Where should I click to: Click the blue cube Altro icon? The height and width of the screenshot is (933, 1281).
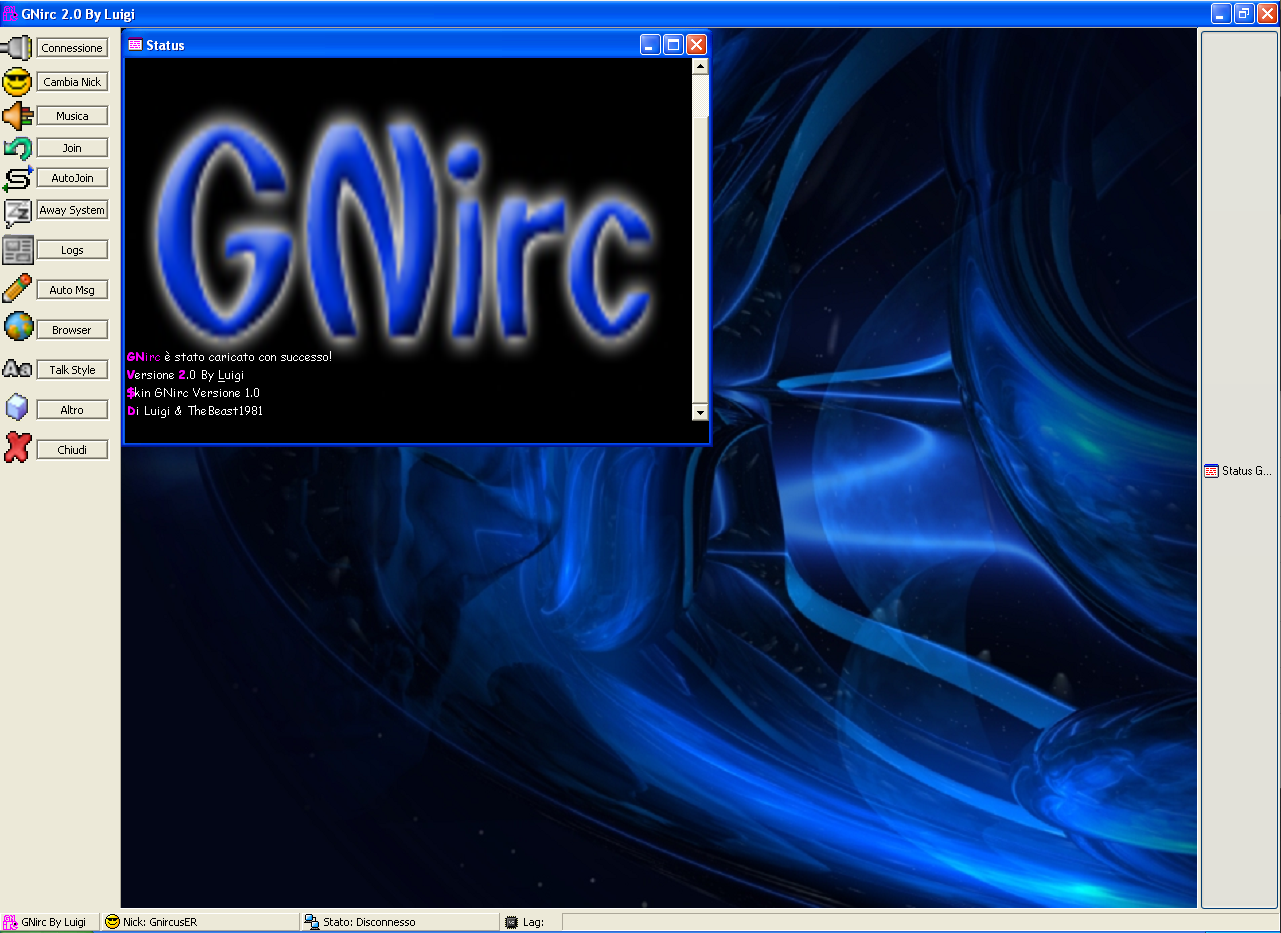[17, 409]
